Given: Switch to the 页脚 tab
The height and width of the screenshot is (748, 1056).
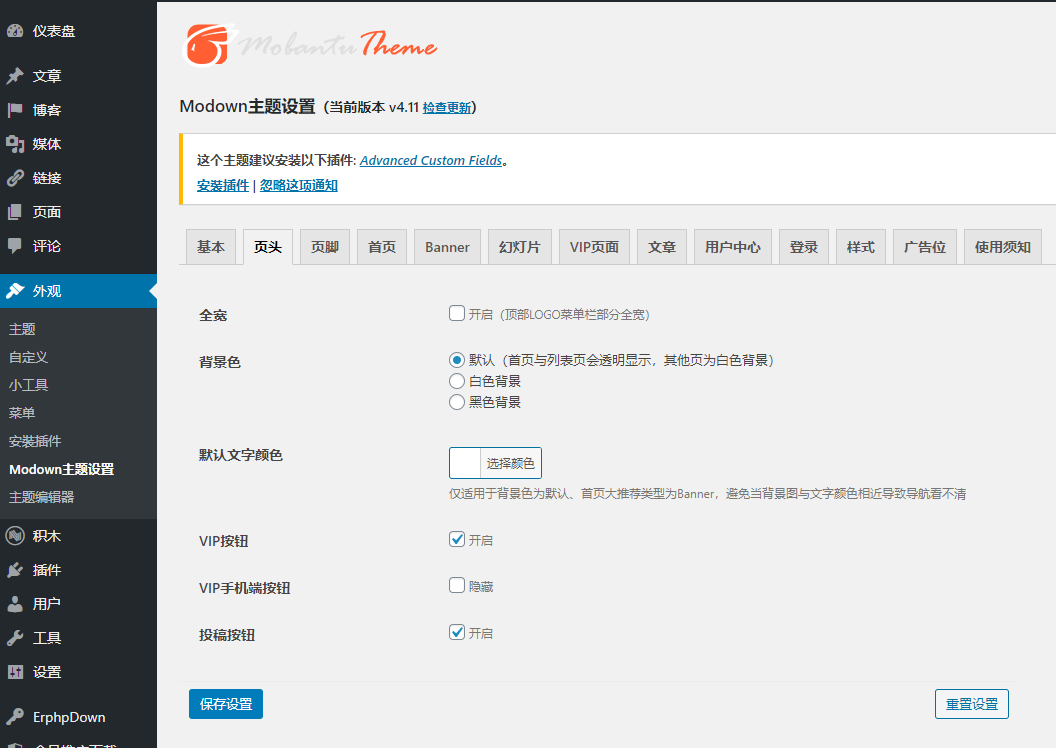Looking at the screenshot, I should [325, 247].
